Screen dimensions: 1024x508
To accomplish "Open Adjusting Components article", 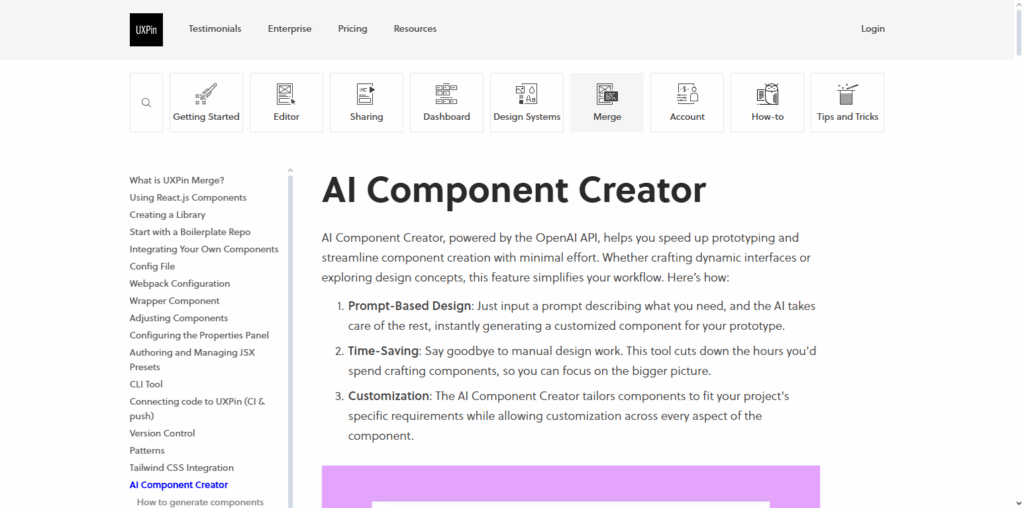I will [179, 318].
